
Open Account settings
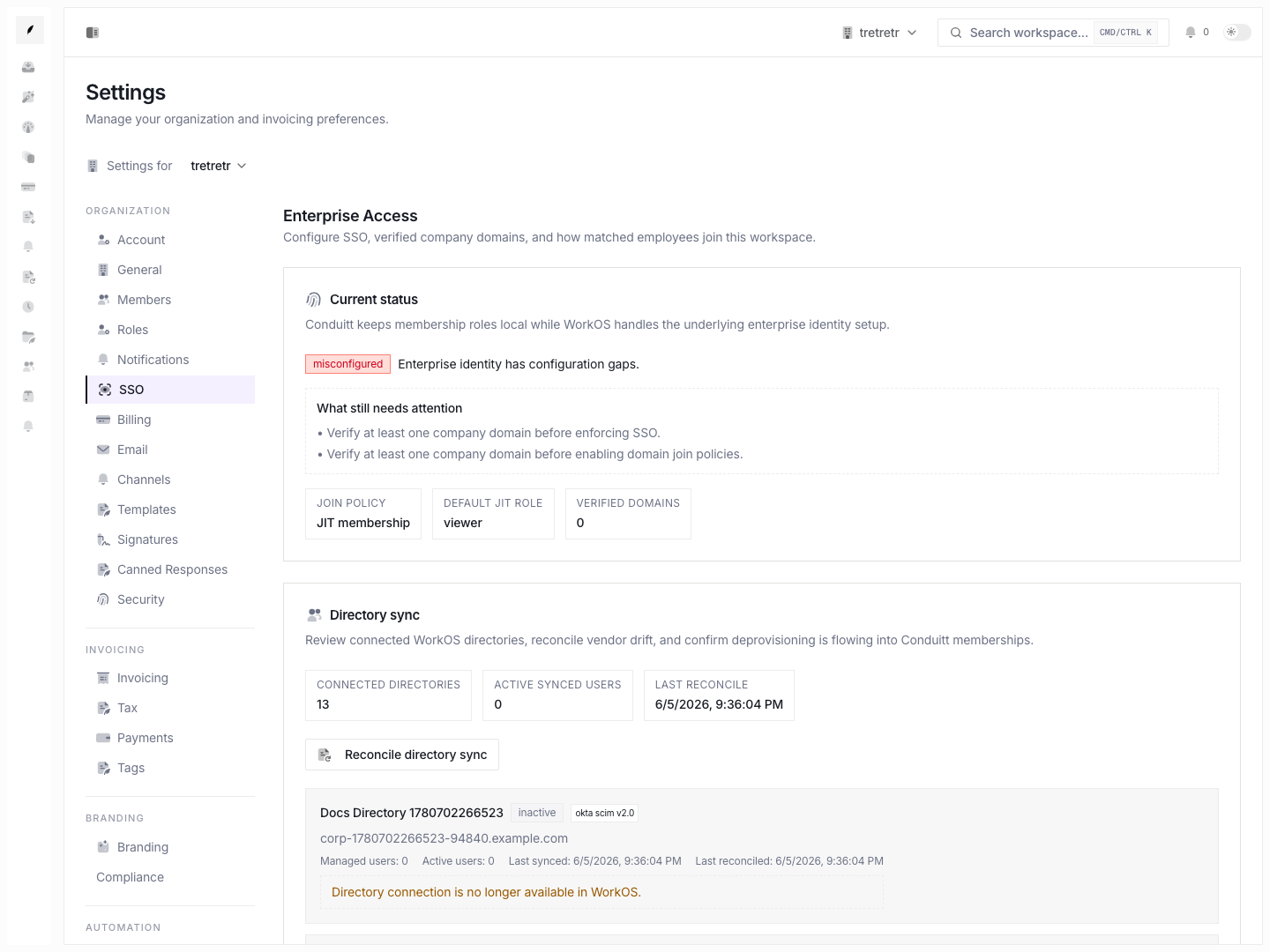pyautogui.click(x=170, y=240)
